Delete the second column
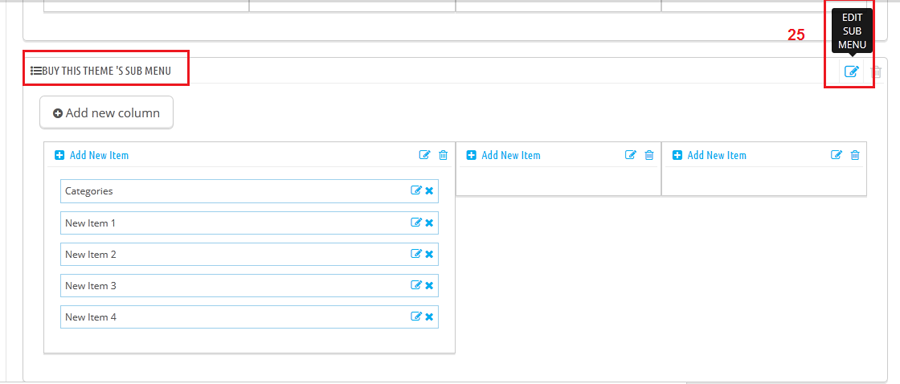This screenshot has height=384, width=900. [649, 155]
